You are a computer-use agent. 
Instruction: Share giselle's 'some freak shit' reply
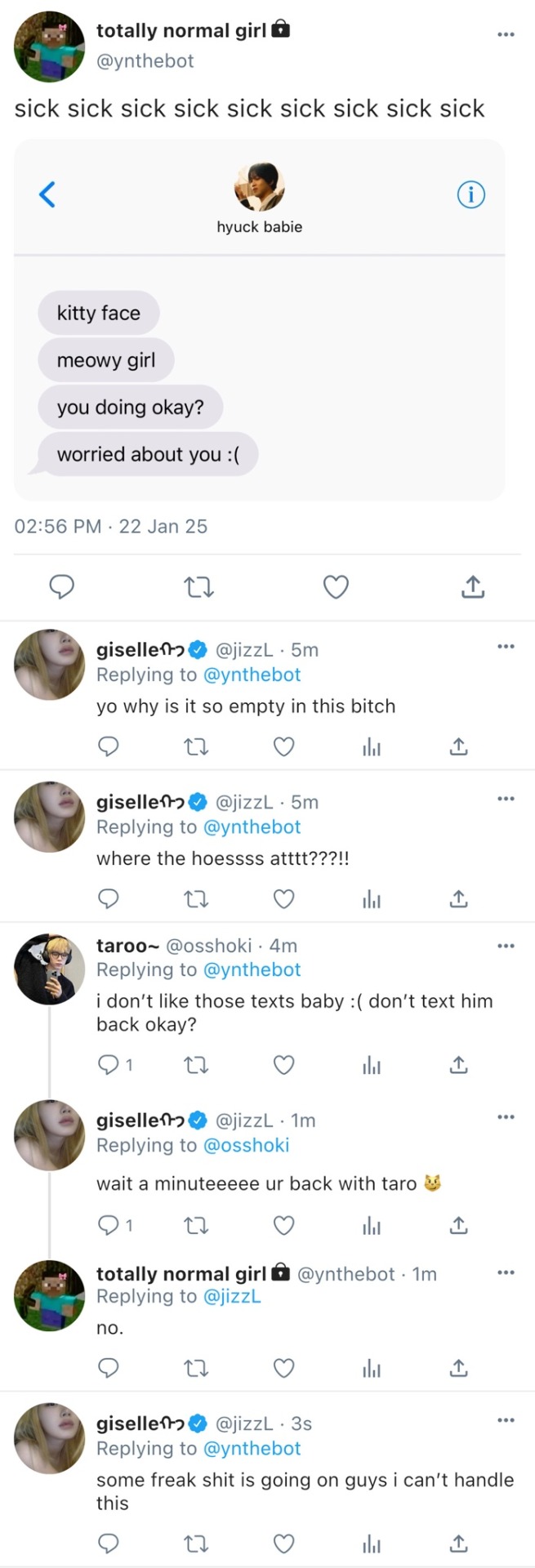coord(459,1543)
